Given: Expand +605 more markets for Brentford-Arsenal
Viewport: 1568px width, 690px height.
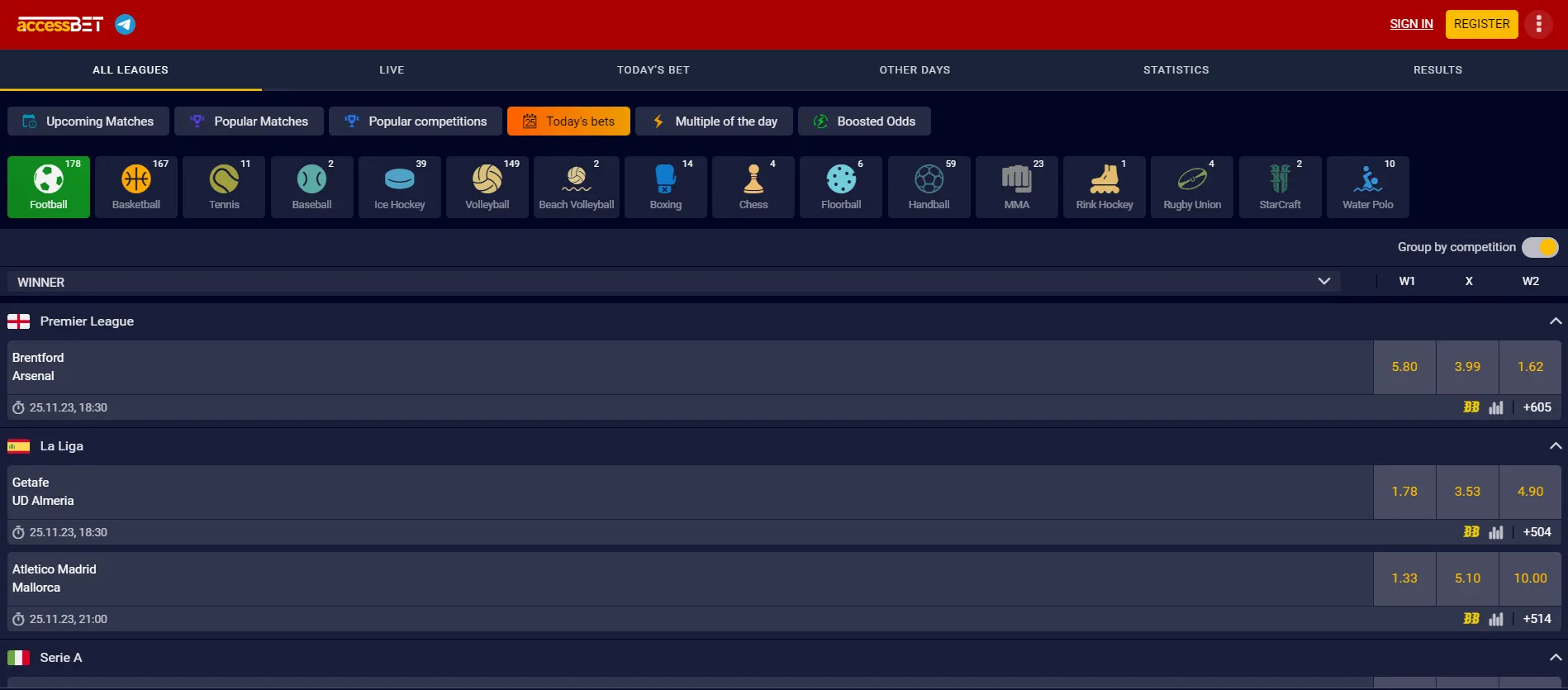Looking at the screenshot, I should pyautogui.click(x=1537, y=407).
